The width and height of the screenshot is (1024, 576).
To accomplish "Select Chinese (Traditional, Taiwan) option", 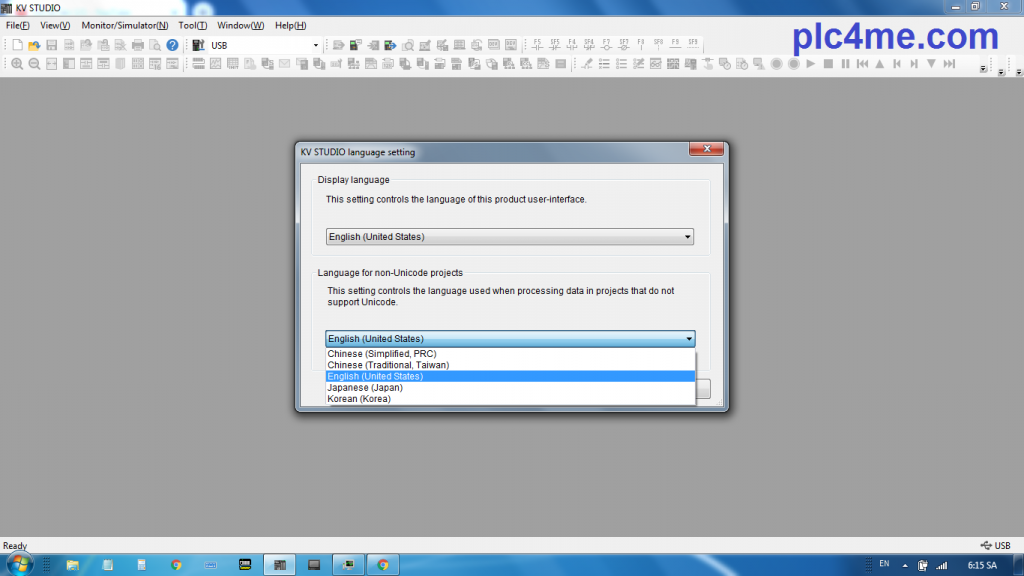I will [x=388, y=365].
